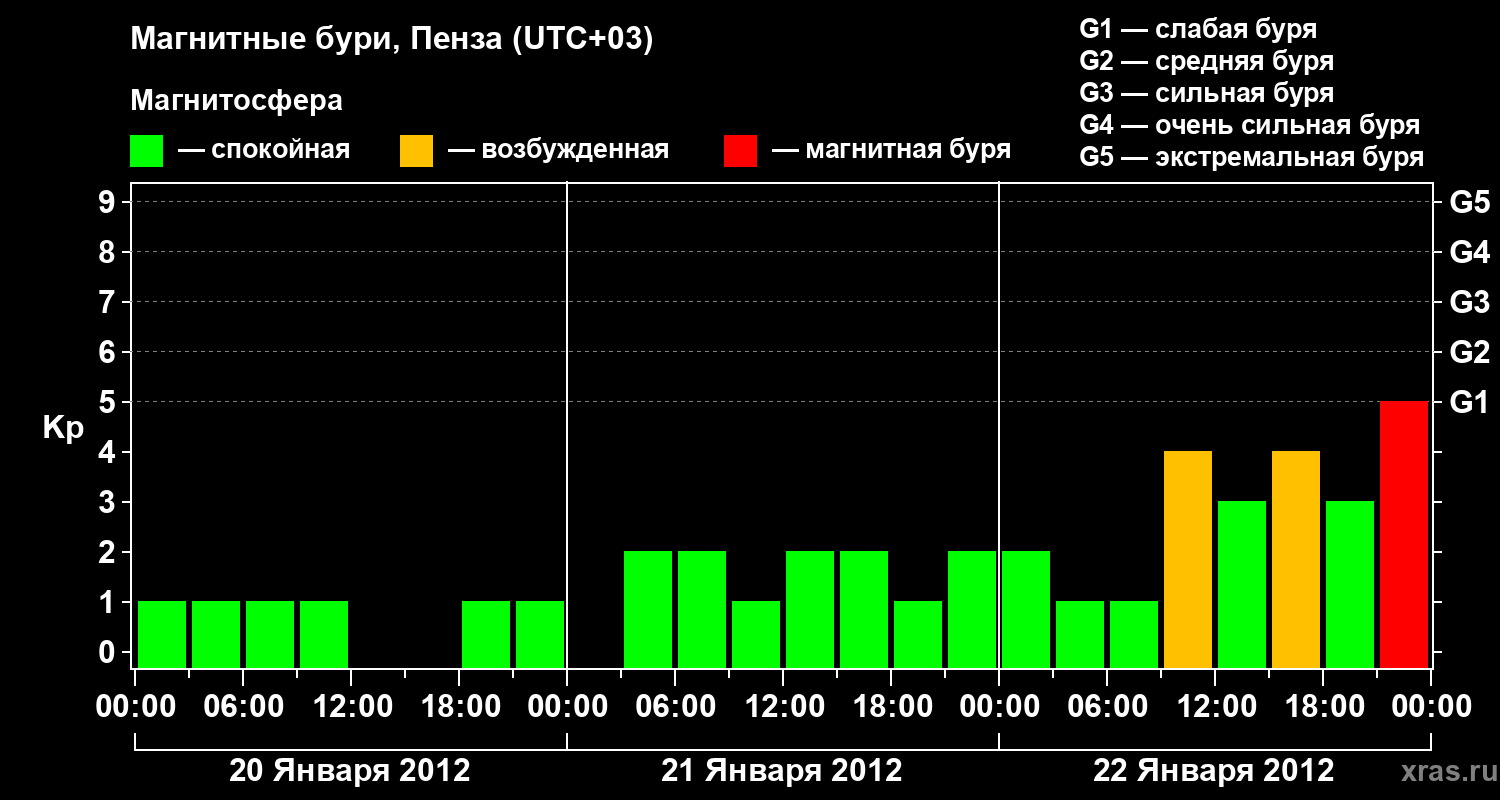1500x800 pixels.
Task: Click the 12:00 time label above 21 Января
Action: (783, 707)
